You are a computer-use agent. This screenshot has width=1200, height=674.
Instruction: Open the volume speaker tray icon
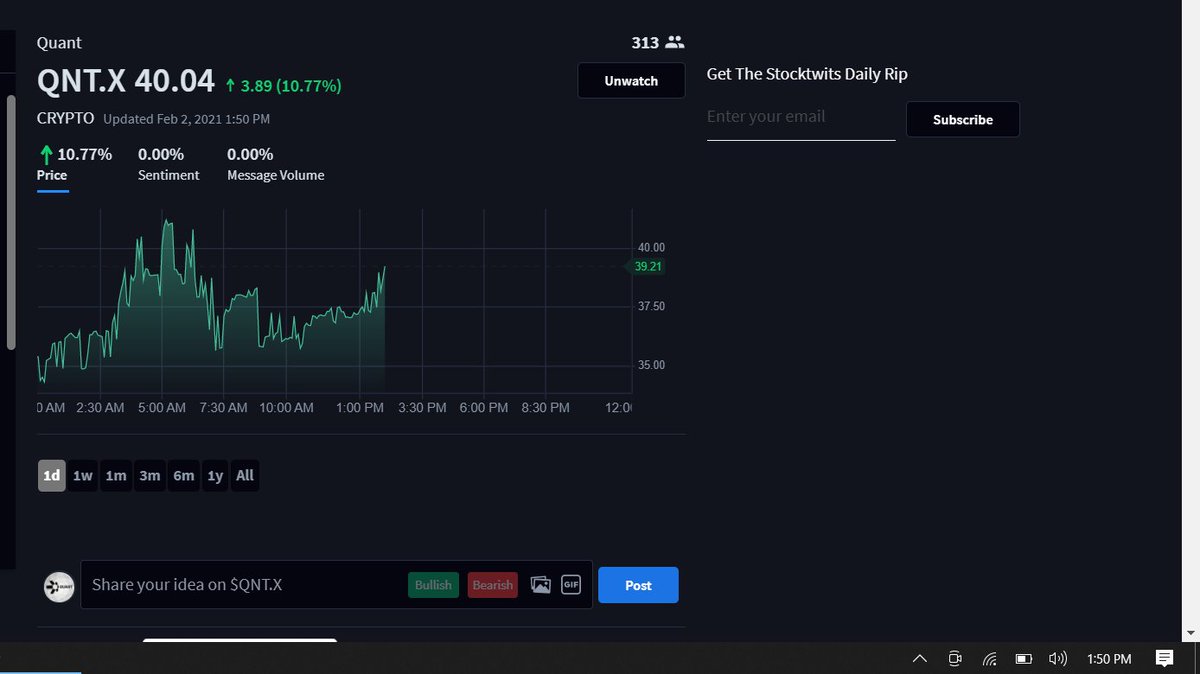click(x=1058, y=659)
